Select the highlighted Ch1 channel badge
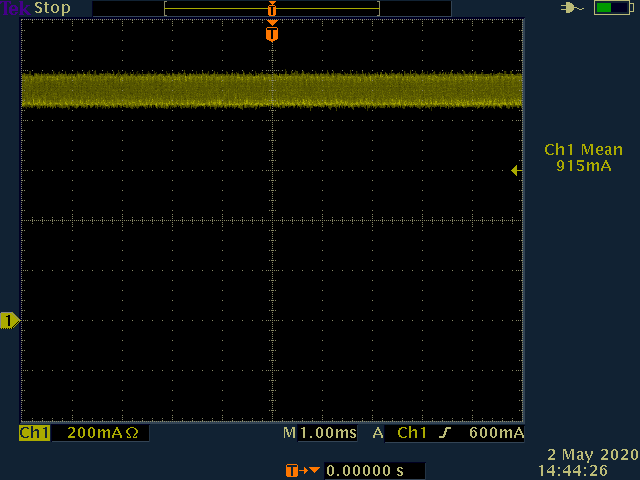The image size is (640, 480). [x=34, y=433]
